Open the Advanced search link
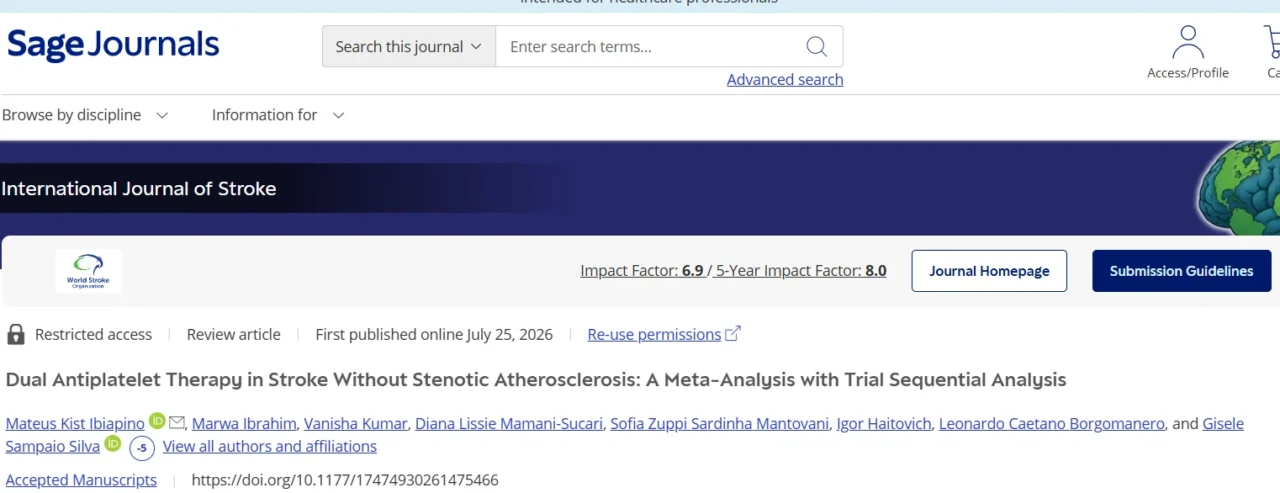The width and height of the screenshot is (1280, 493). pyautogui.click(x=785, y=80)
